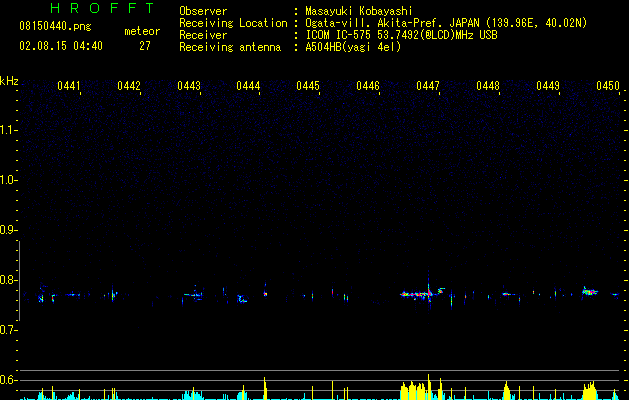Click the 0441 time marker
The width and height of the screenshot is (629, 400).
coord(69,86)
